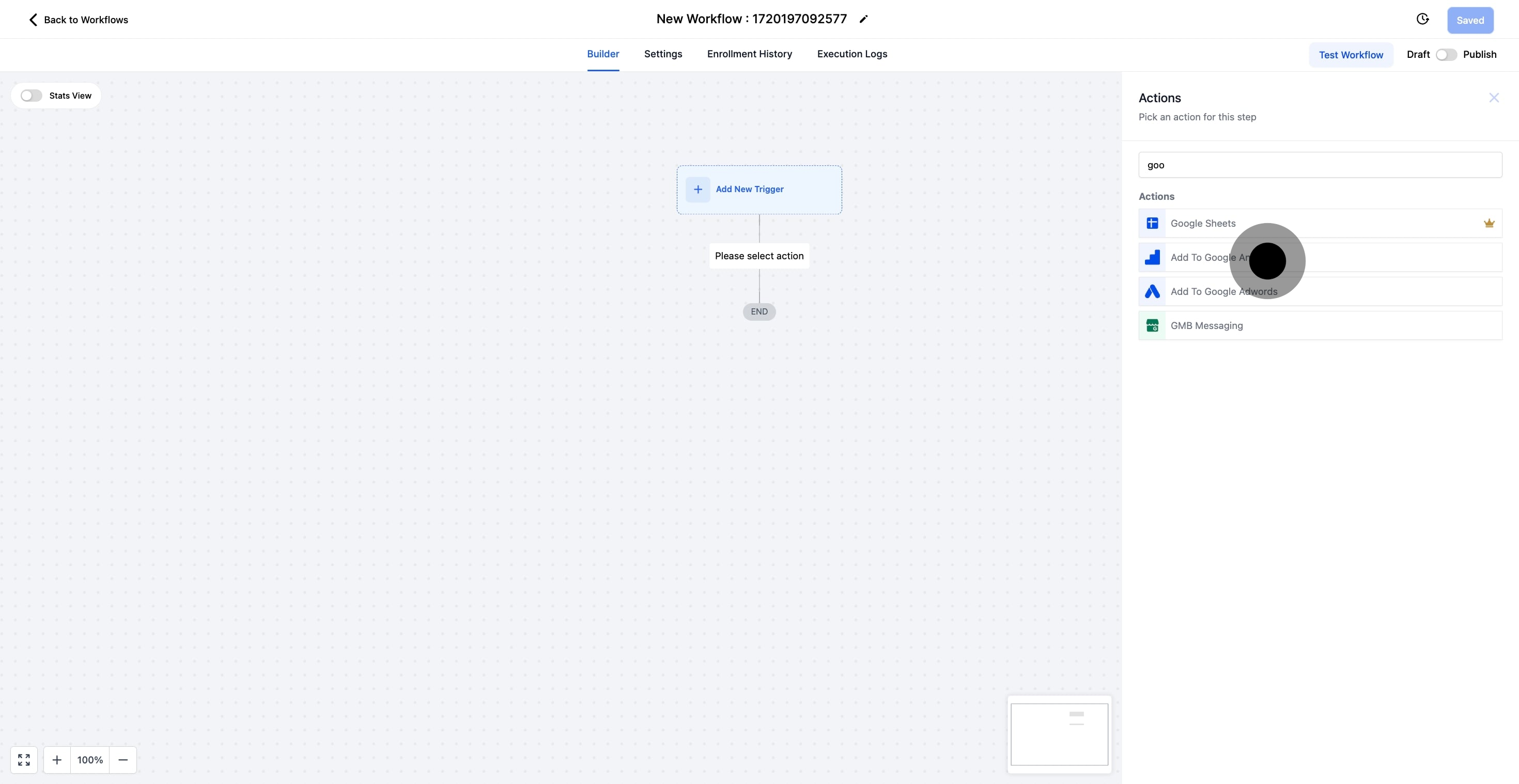Open the Execution Logs tab
Screen dimensions: 1519x784
(851, 54)
